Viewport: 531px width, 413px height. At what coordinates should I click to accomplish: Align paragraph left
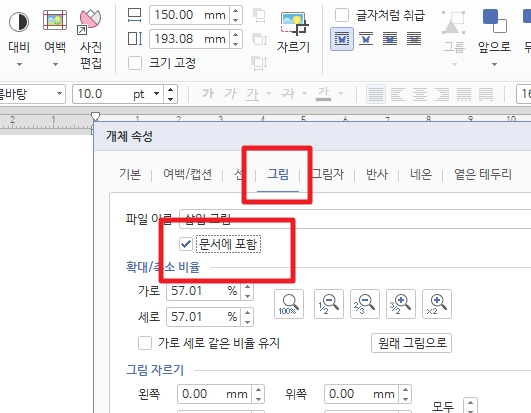[x=398, y=94]
